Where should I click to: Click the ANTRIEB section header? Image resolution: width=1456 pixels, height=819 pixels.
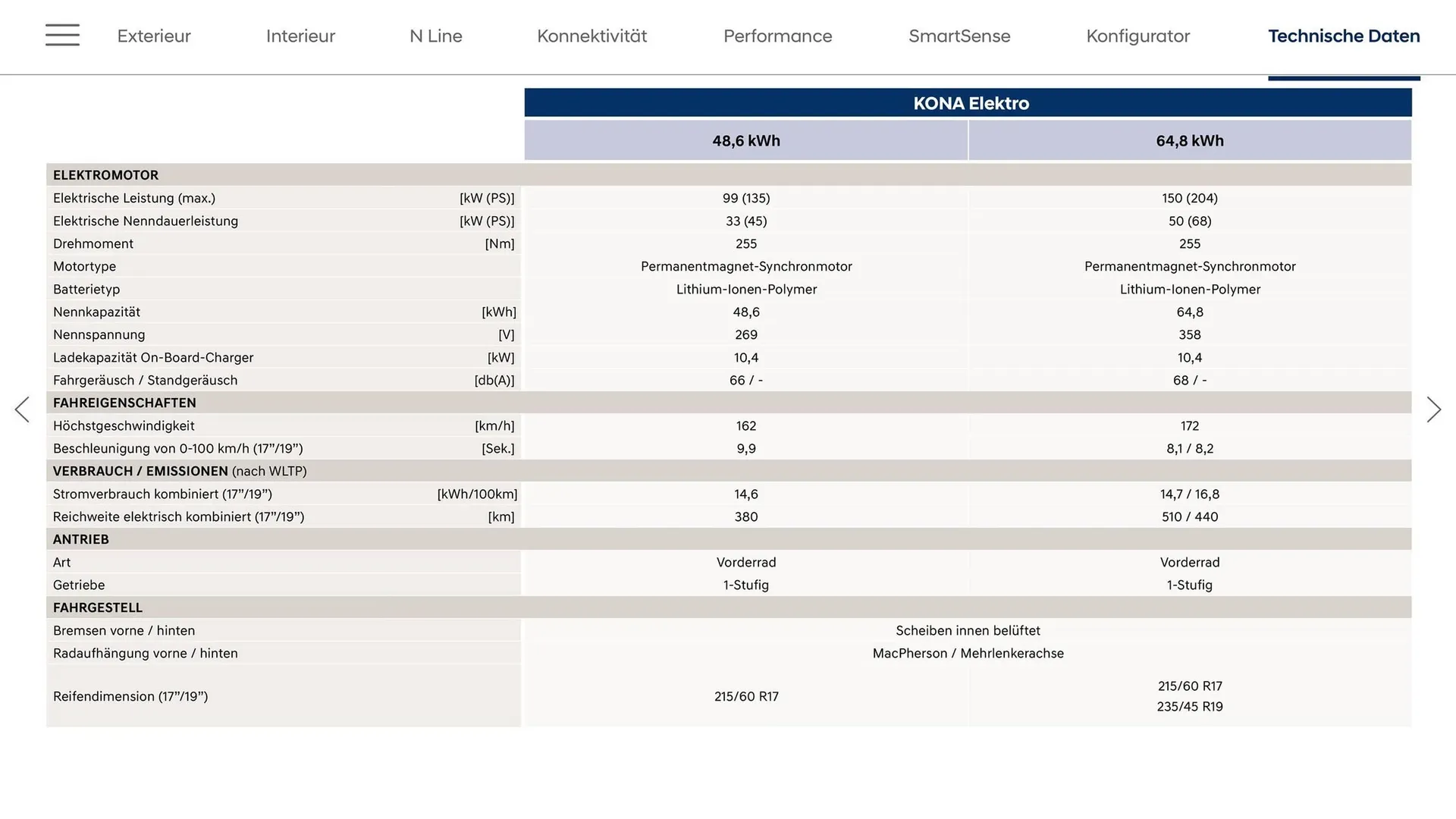click(80, 539)
